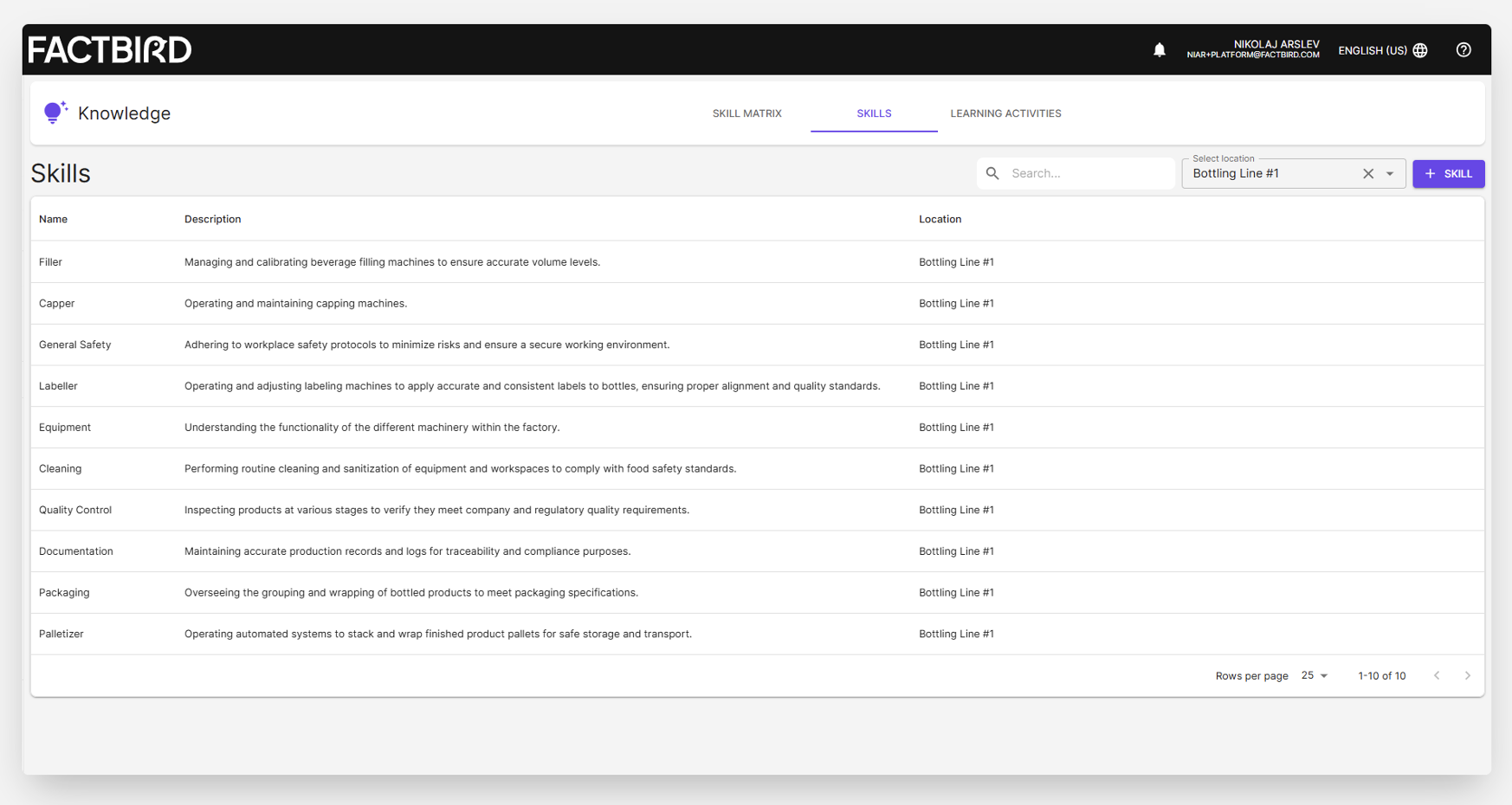Click the Select location combo box
The width and height of the screenshot is (1512, 805).
(1293, 173)
